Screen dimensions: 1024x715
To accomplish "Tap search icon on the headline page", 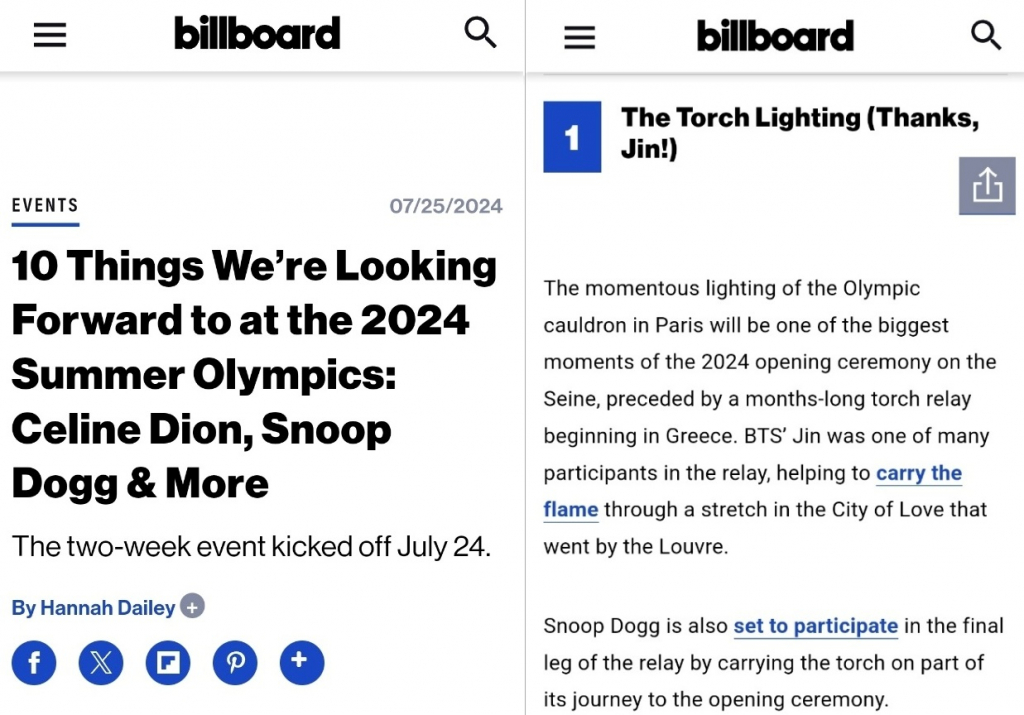I will coord(481,34).
